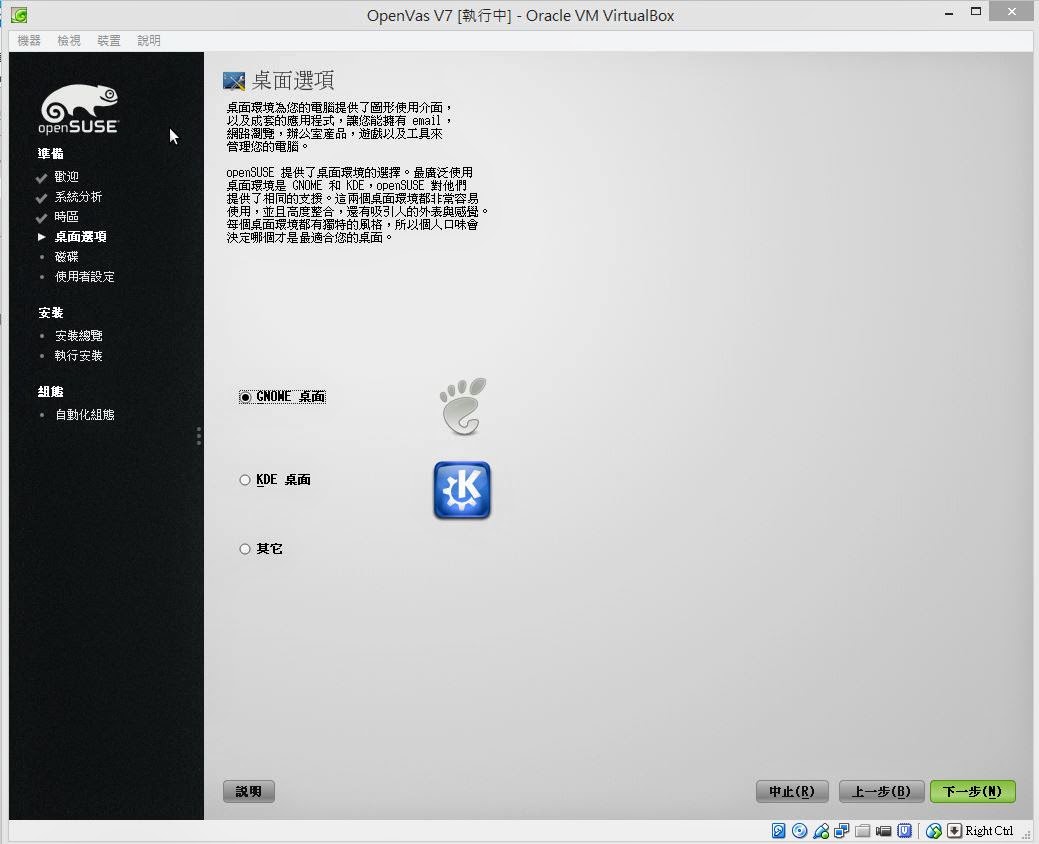Click the 安裝總覽 step in the sidebar
This screenshot has height=844, width=1039.
pos(78,336)
